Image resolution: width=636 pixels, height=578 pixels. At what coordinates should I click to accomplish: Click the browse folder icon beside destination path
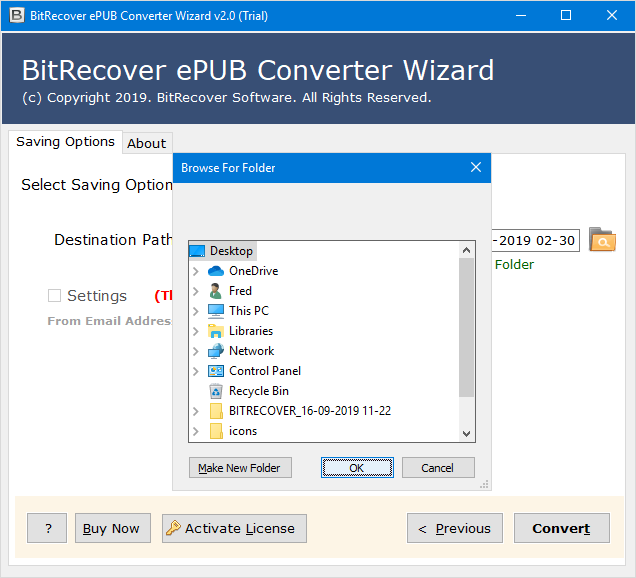tap(602, 239)
